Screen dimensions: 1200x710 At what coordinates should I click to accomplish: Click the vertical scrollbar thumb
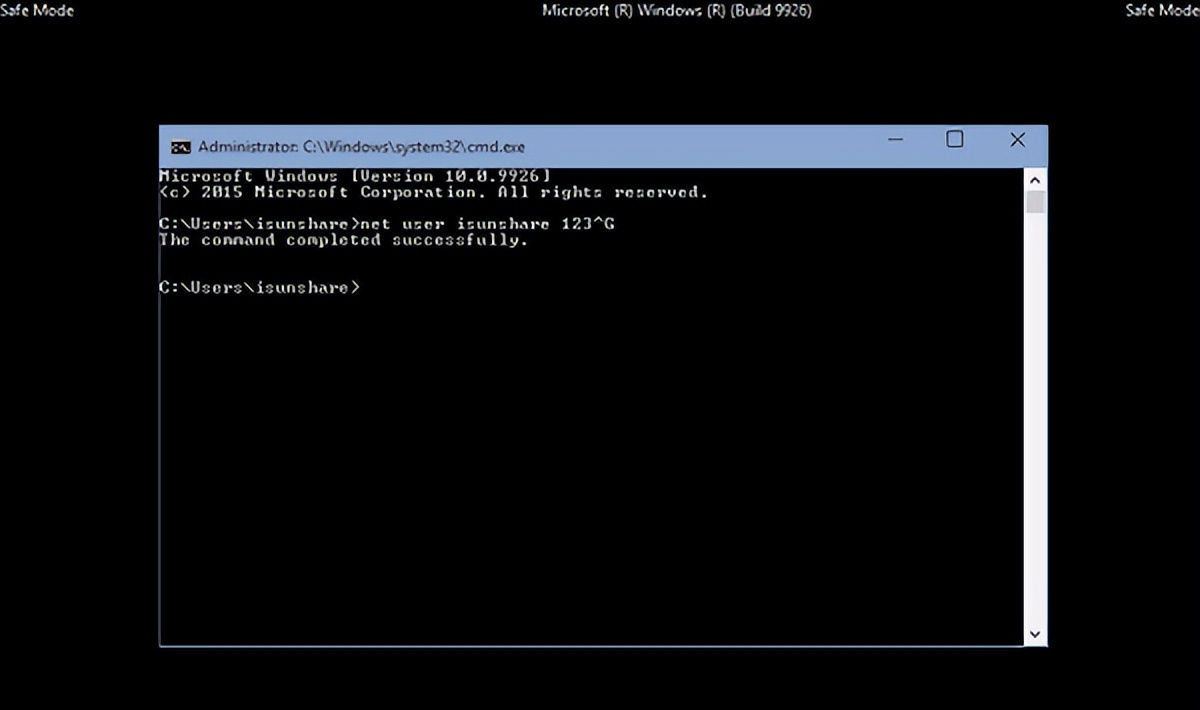pyautogui.click(x=1035, y=201)
